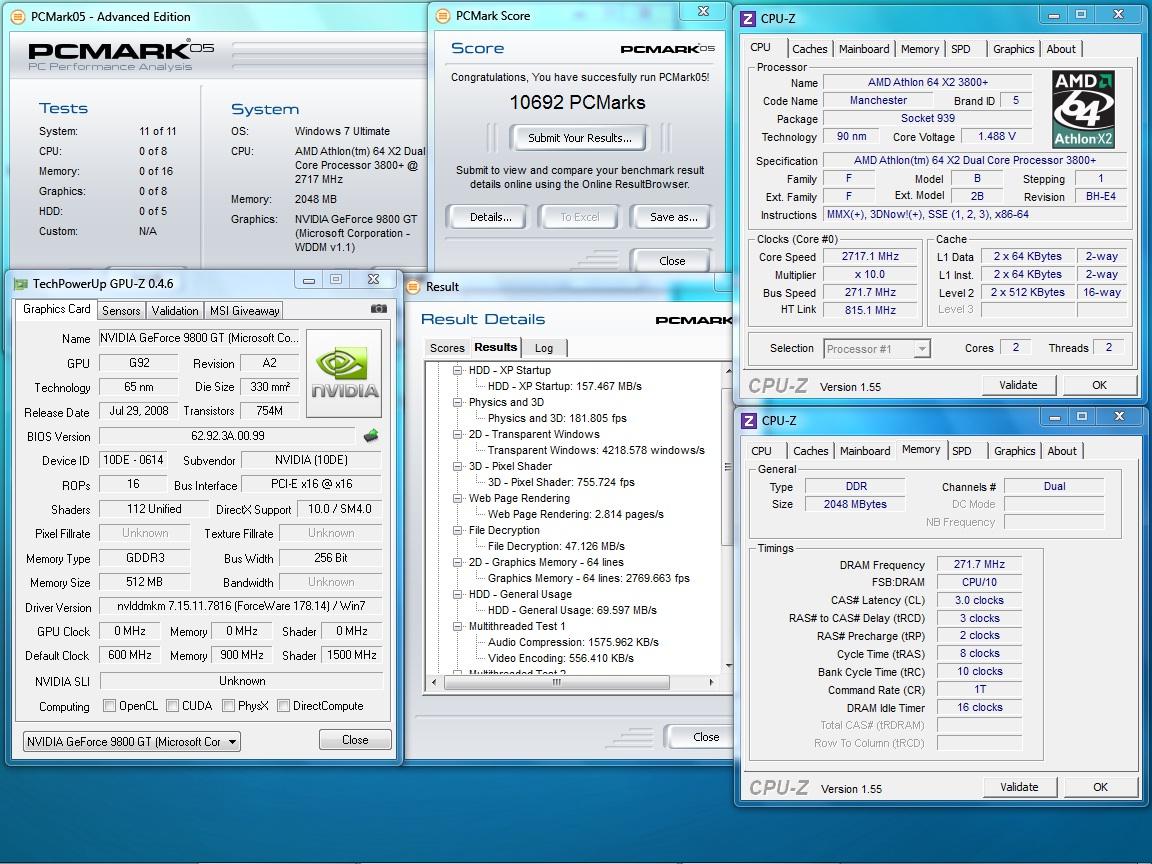This screenshot has height=864, width=1152.
Task: Enable the OpenCL checkbox
Action: pos(109,705)
